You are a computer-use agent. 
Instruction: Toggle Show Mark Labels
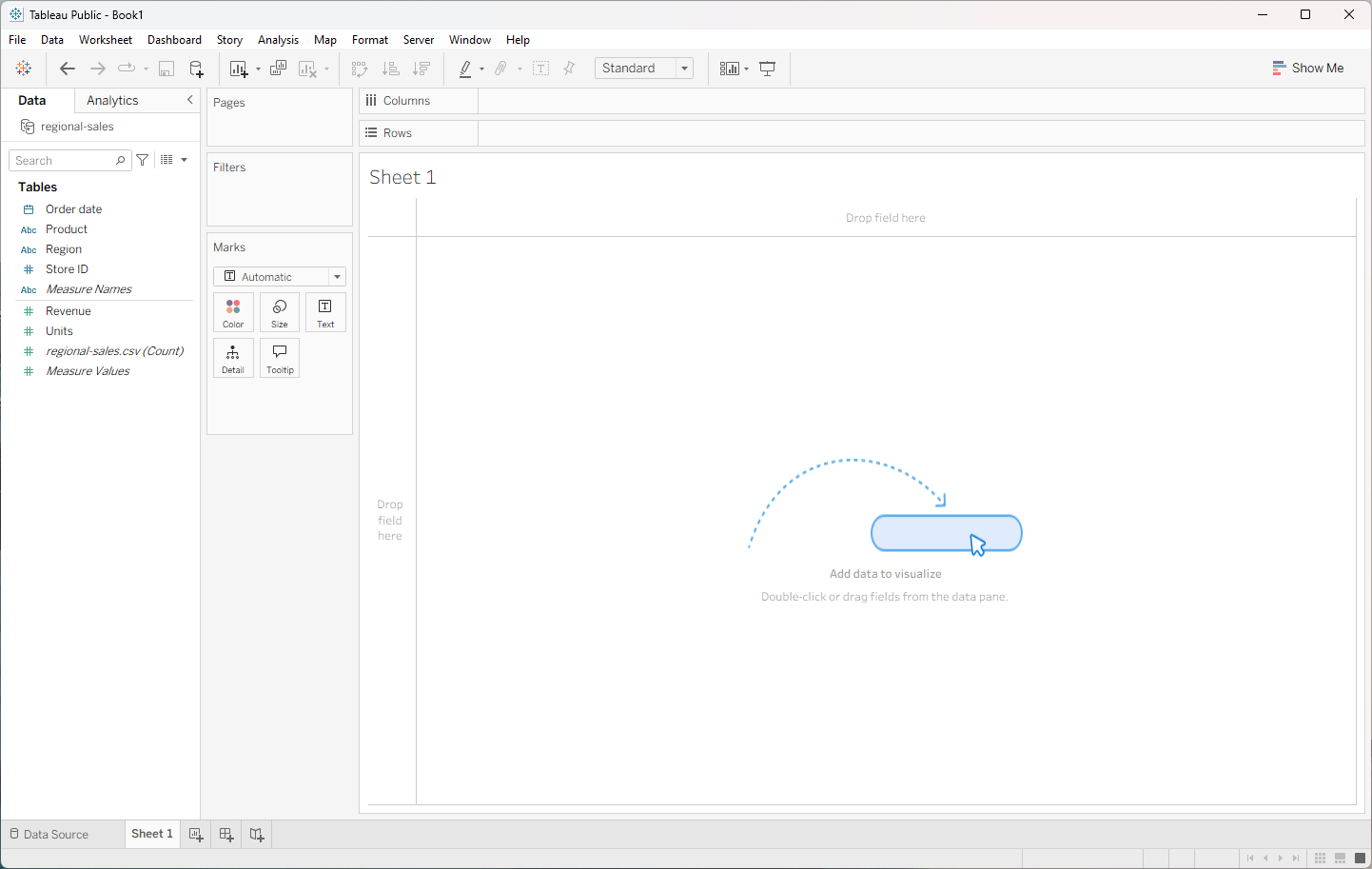(x=541, y=69)
